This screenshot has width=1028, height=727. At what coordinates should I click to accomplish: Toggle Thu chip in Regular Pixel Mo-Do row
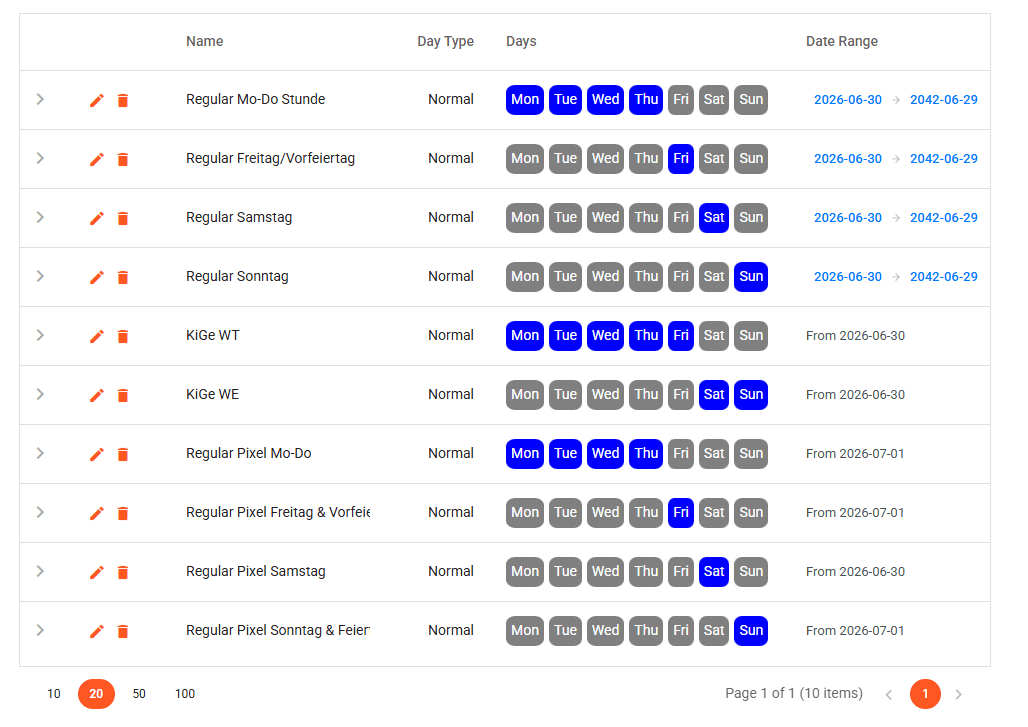[x=646, y=454]
